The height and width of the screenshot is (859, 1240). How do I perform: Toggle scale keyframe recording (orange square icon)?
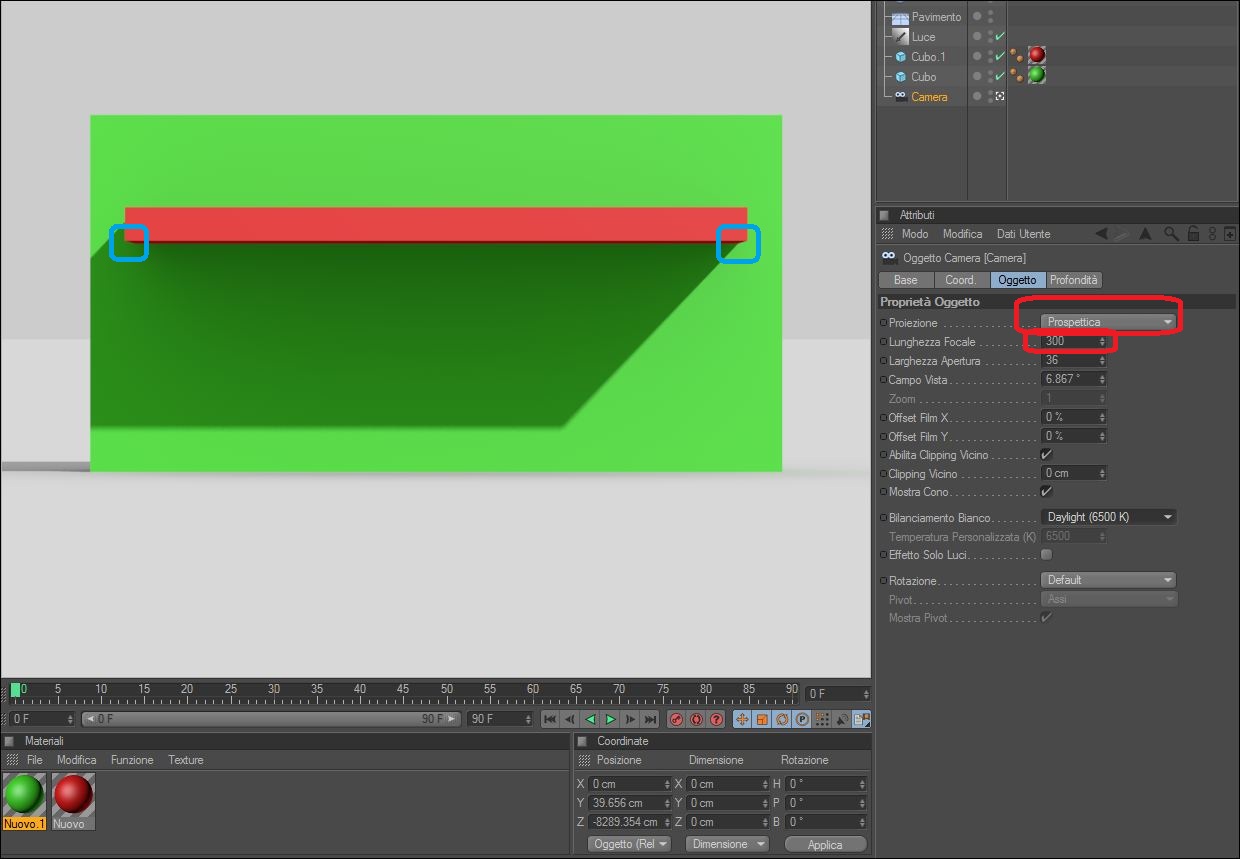point(762,719)
